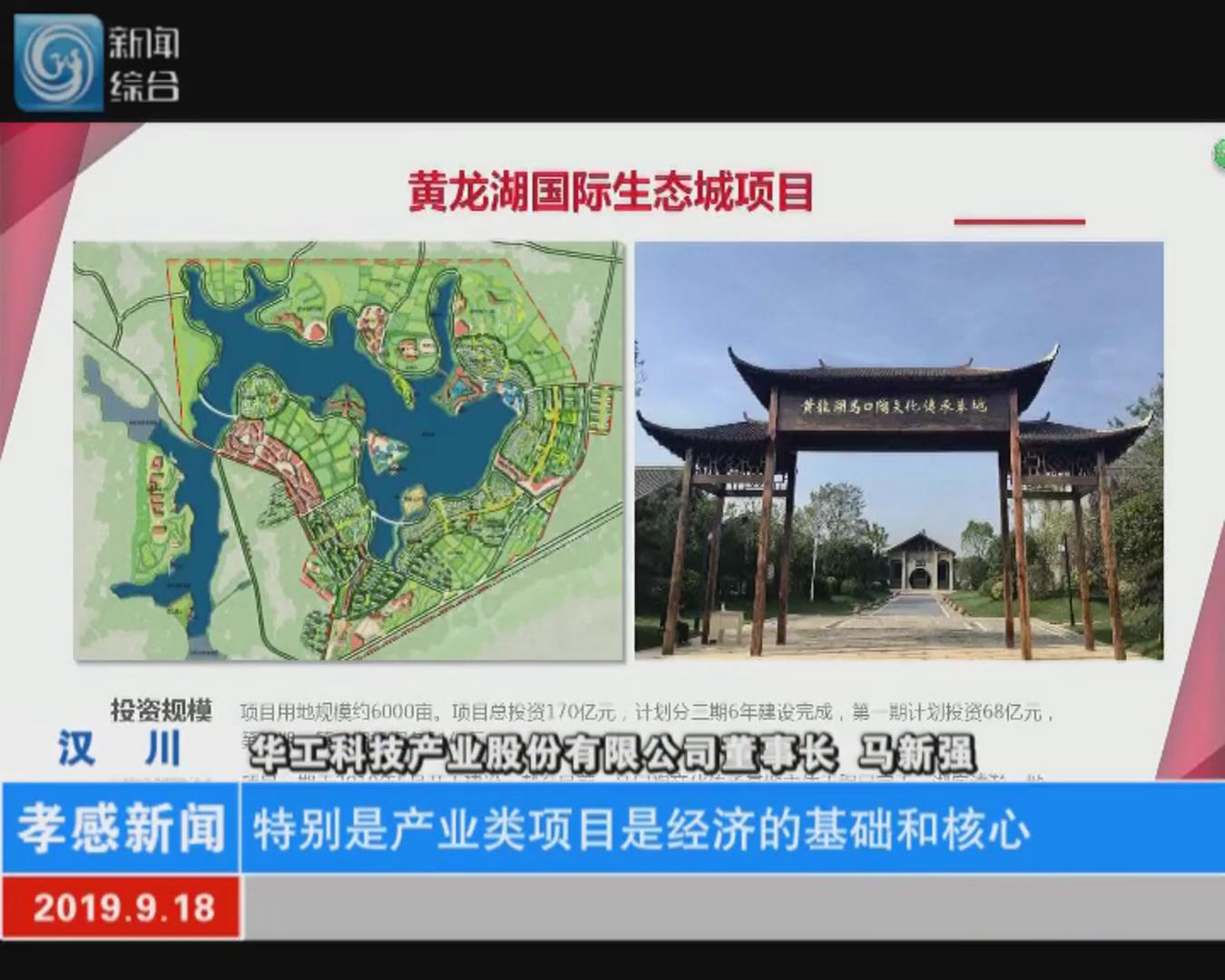Open the wooden gate archway photo
This screenshot has width=1225, height=980.
[898, 450]
